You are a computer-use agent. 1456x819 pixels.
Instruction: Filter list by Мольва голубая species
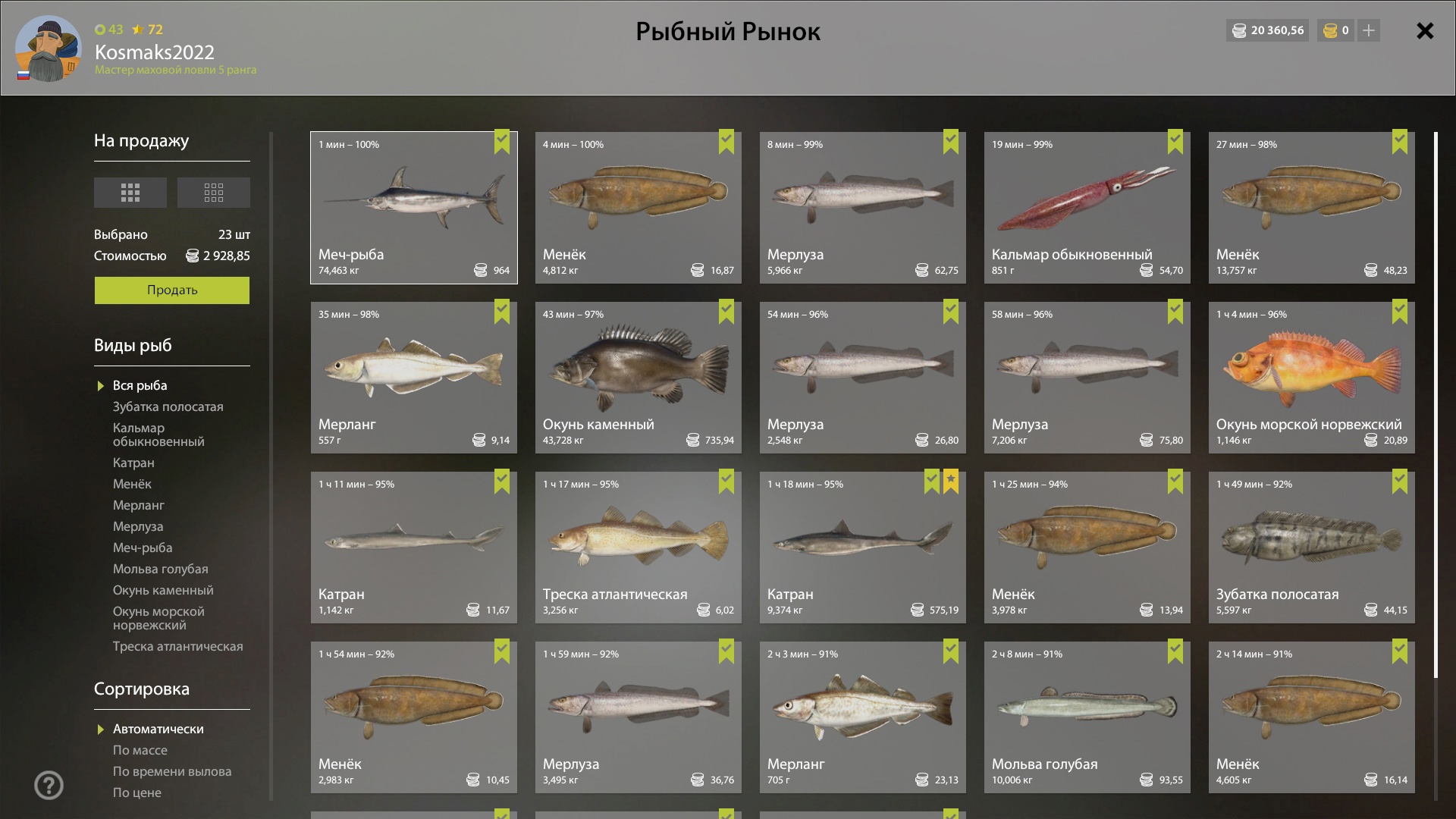161,569
